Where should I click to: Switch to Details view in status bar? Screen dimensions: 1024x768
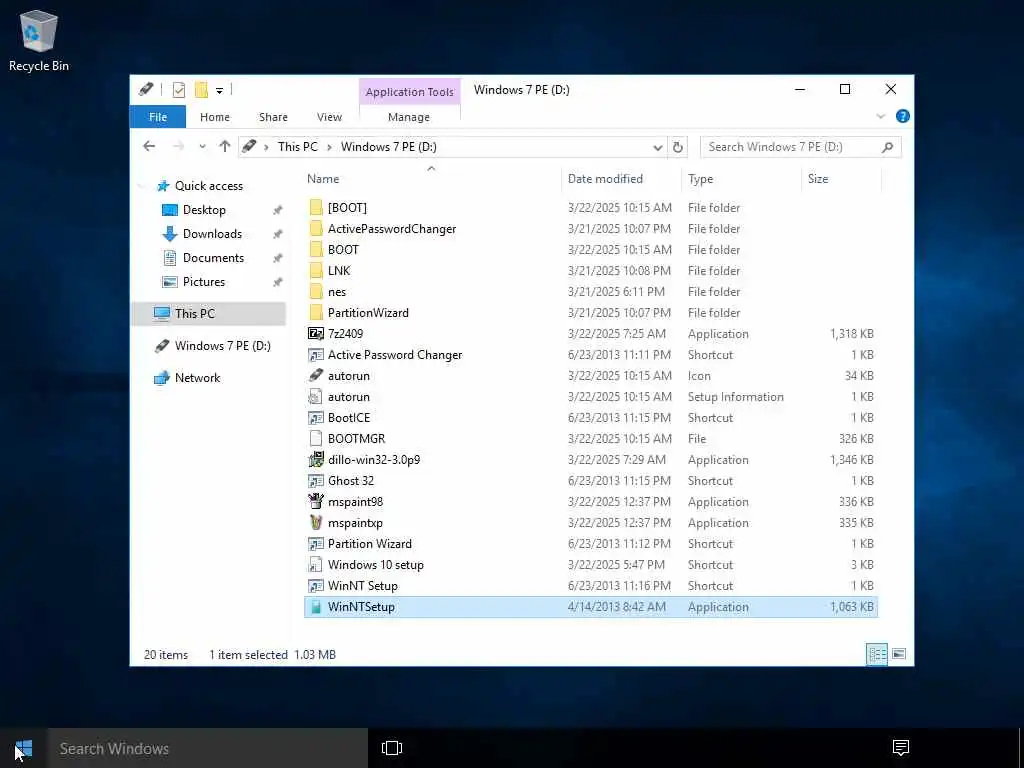(876, 654)
